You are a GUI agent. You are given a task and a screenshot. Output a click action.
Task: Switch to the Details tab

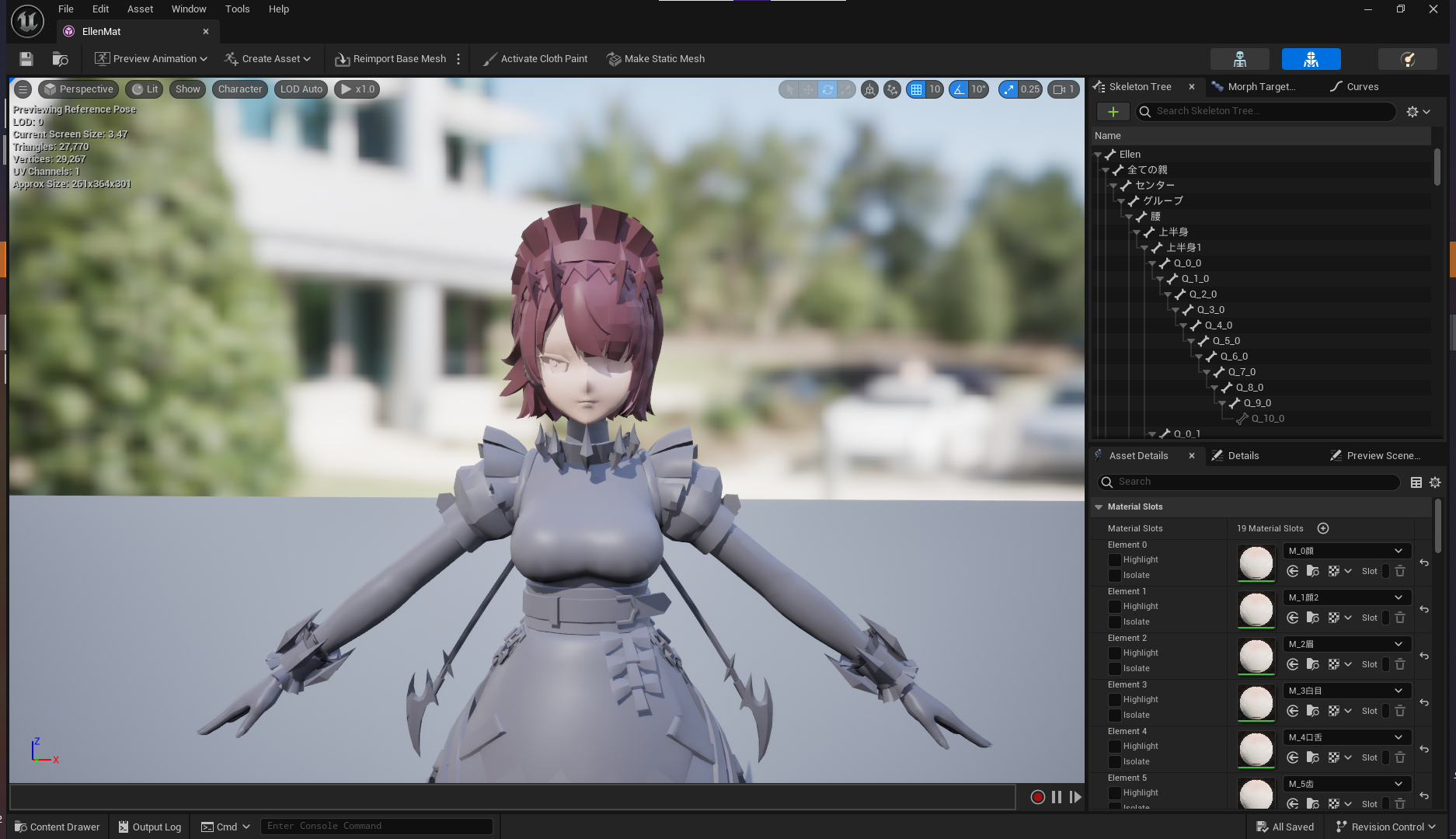tap(1235, 456)
